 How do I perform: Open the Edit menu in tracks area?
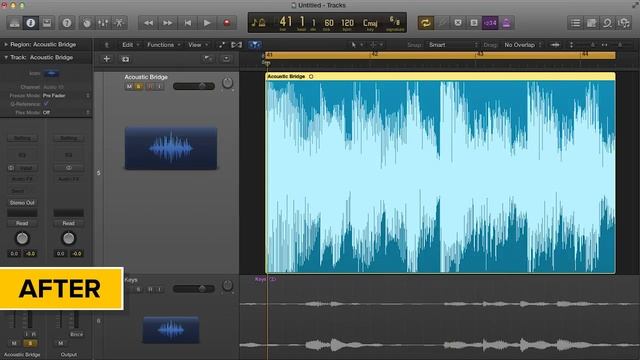[130, 45]
